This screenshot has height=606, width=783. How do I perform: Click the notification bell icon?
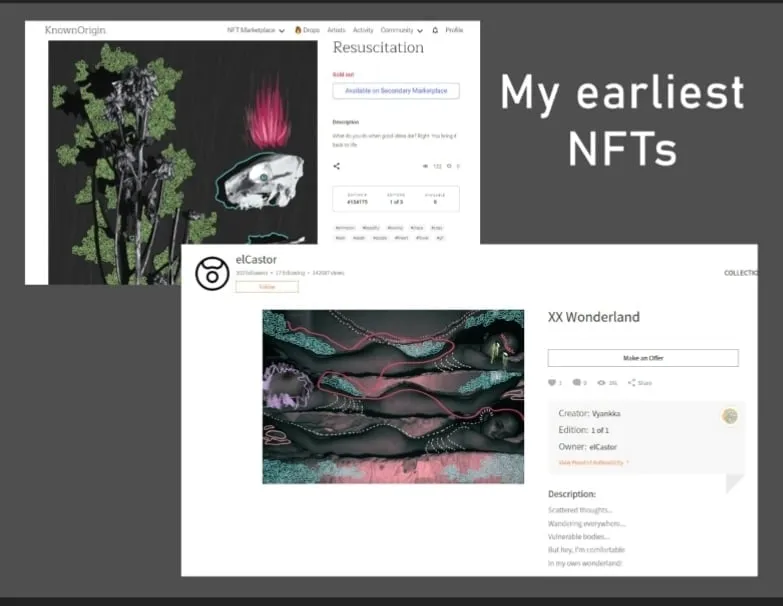435,30
